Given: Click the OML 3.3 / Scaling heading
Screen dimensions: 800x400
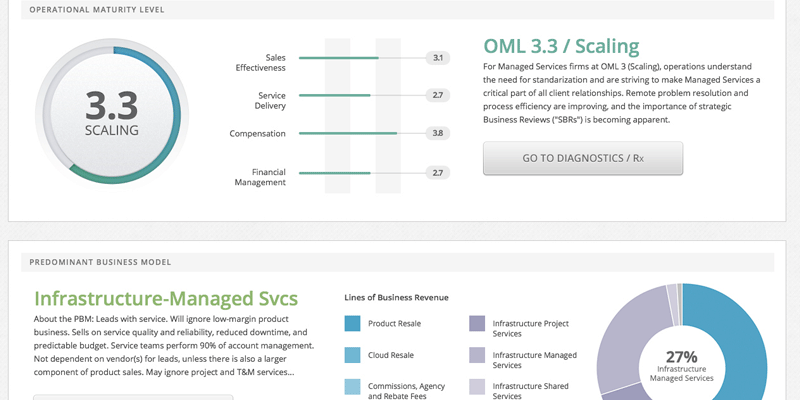Looking at the screenshot, I should point(561,46).
